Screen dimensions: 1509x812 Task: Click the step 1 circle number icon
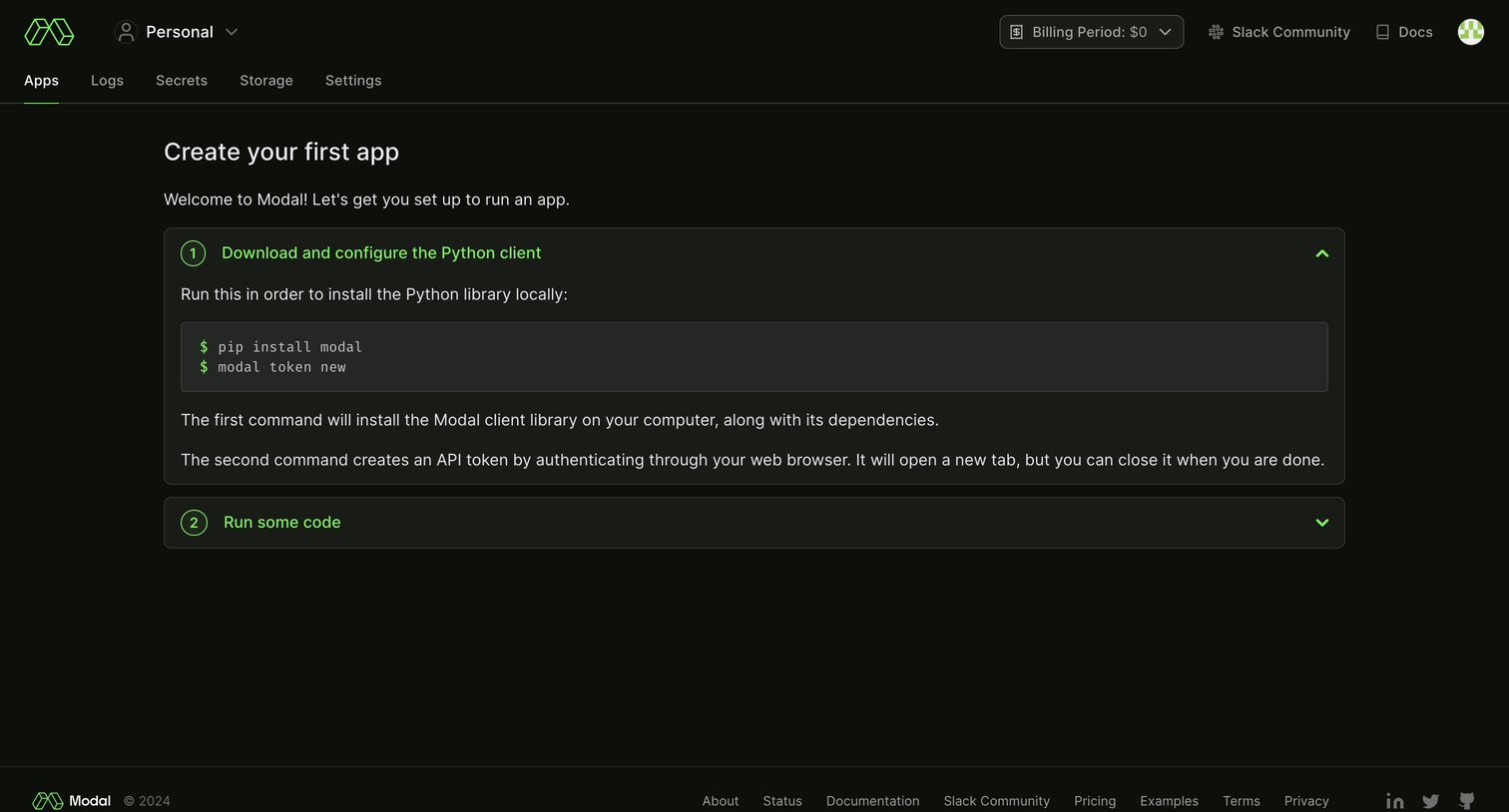pos(193,253)
